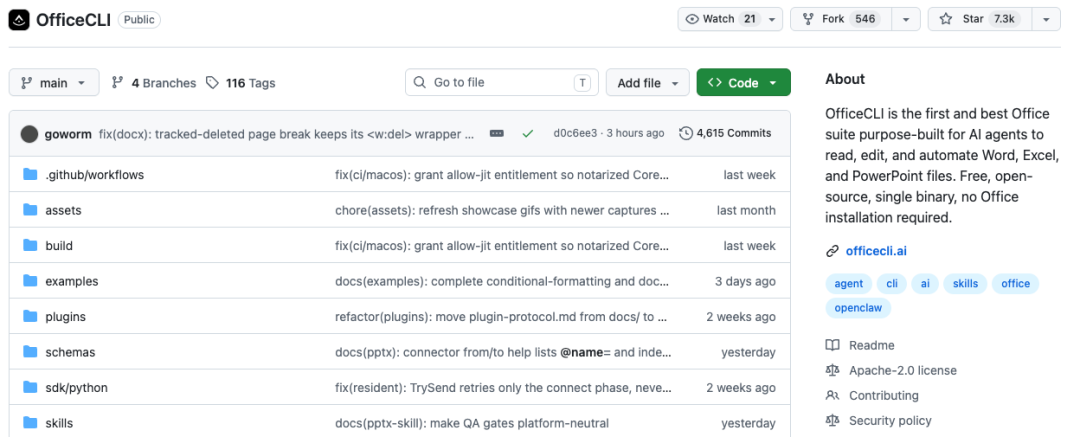Click the OfficeCLI repository avatar logo
This screenshot has width=1080, height=437.
pos(19,20)
